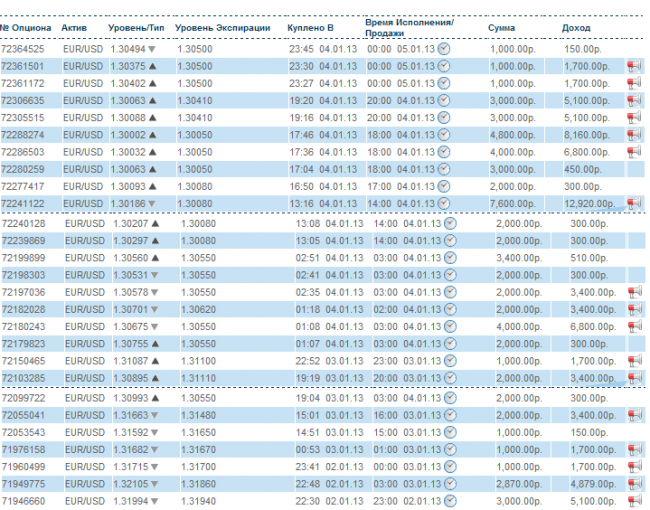Click the megaphone icon in row 72241122
Viewport: 650px width, 510px height.
tap(634, 203)
